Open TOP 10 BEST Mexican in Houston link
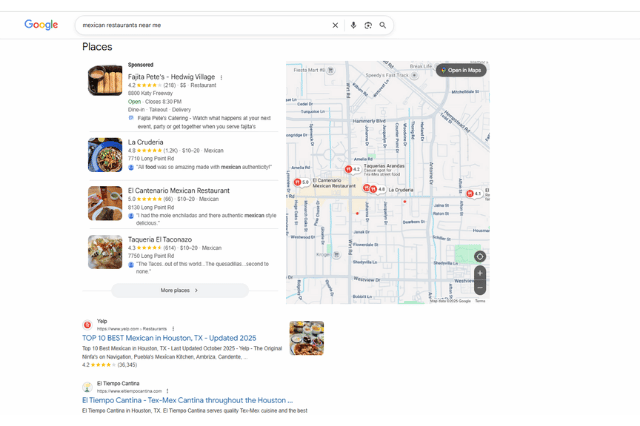The image size is (640, 426). 169,338
